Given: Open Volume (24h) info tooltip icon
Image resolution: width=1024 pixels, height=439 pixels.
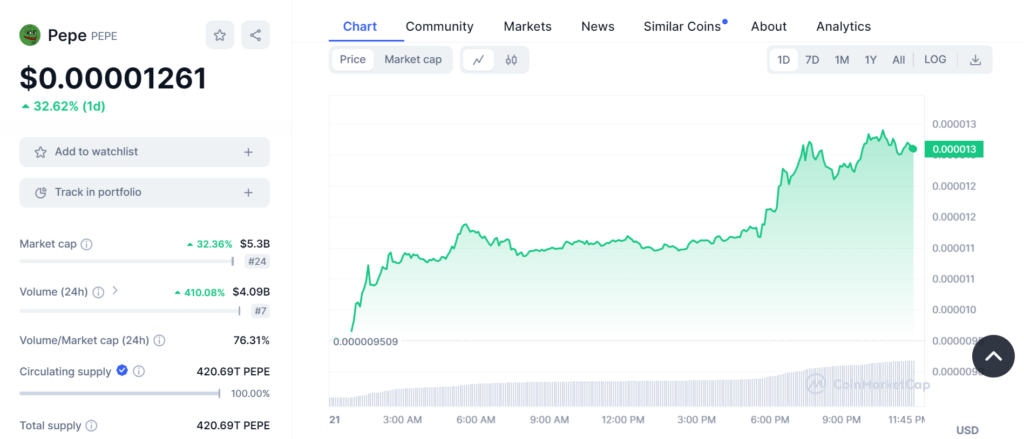Looking at the screenshot, I should (x=99, y=292).
